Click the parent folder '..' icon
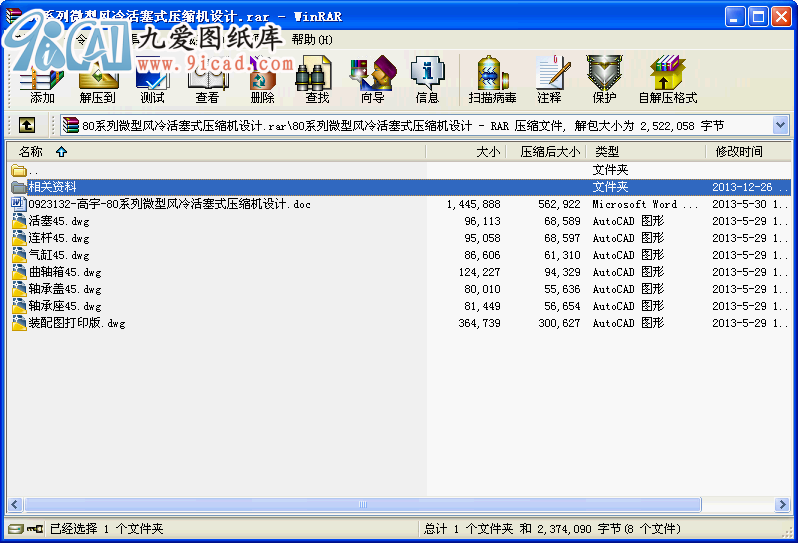The width and height of the screenshot is (798, 543). click(19, 170)
